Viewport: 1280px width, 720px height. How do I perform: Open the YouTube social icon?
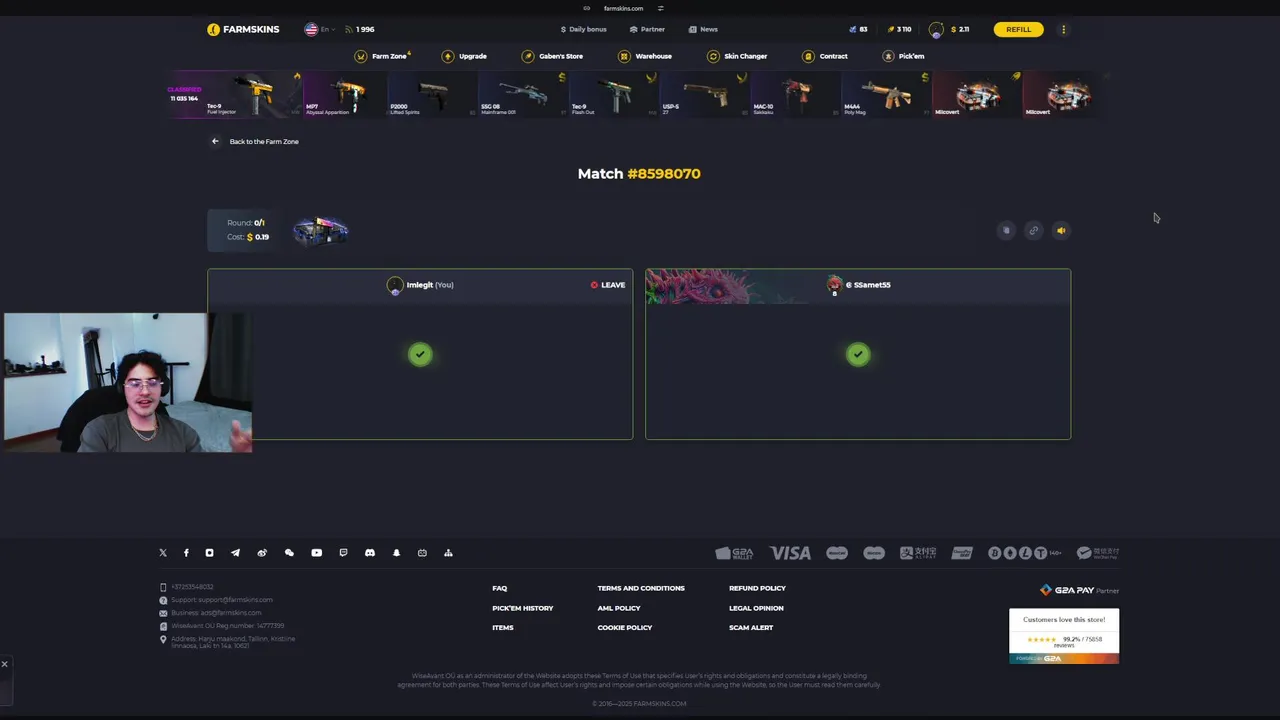click(x=316, y=552)
